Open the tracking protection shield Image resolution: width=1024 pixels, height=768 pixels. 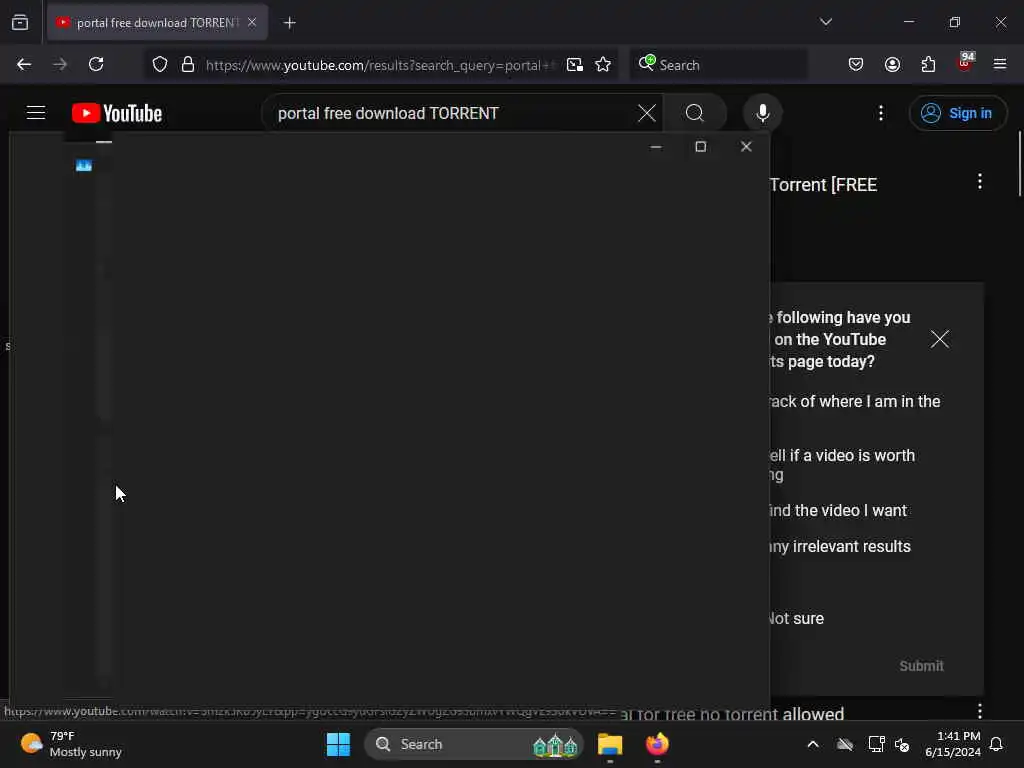pyautogui.click(x=160, y=64)
